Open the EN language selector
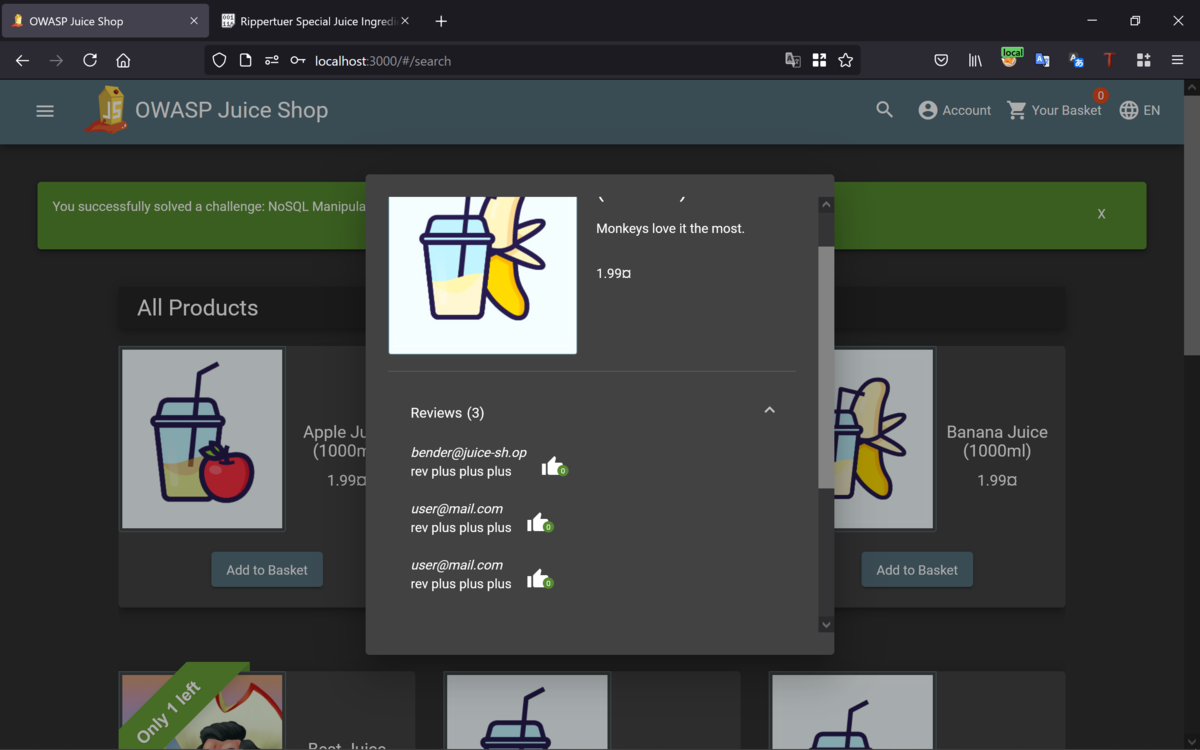This screenshot has height=750, width=1200. [1140, 110]
